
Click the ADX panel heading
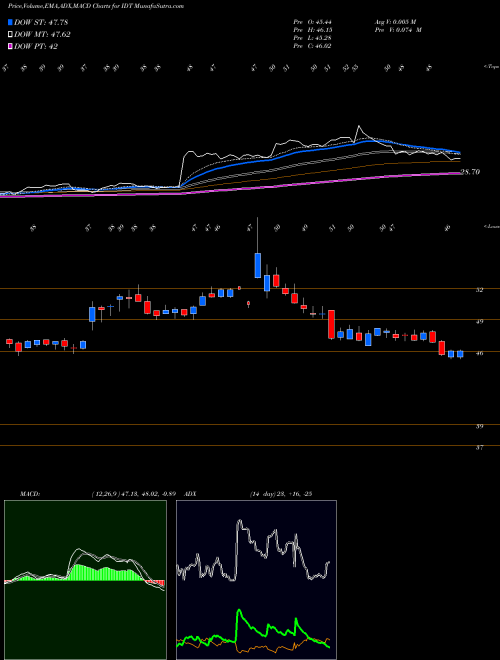click(x=191, y=493)
